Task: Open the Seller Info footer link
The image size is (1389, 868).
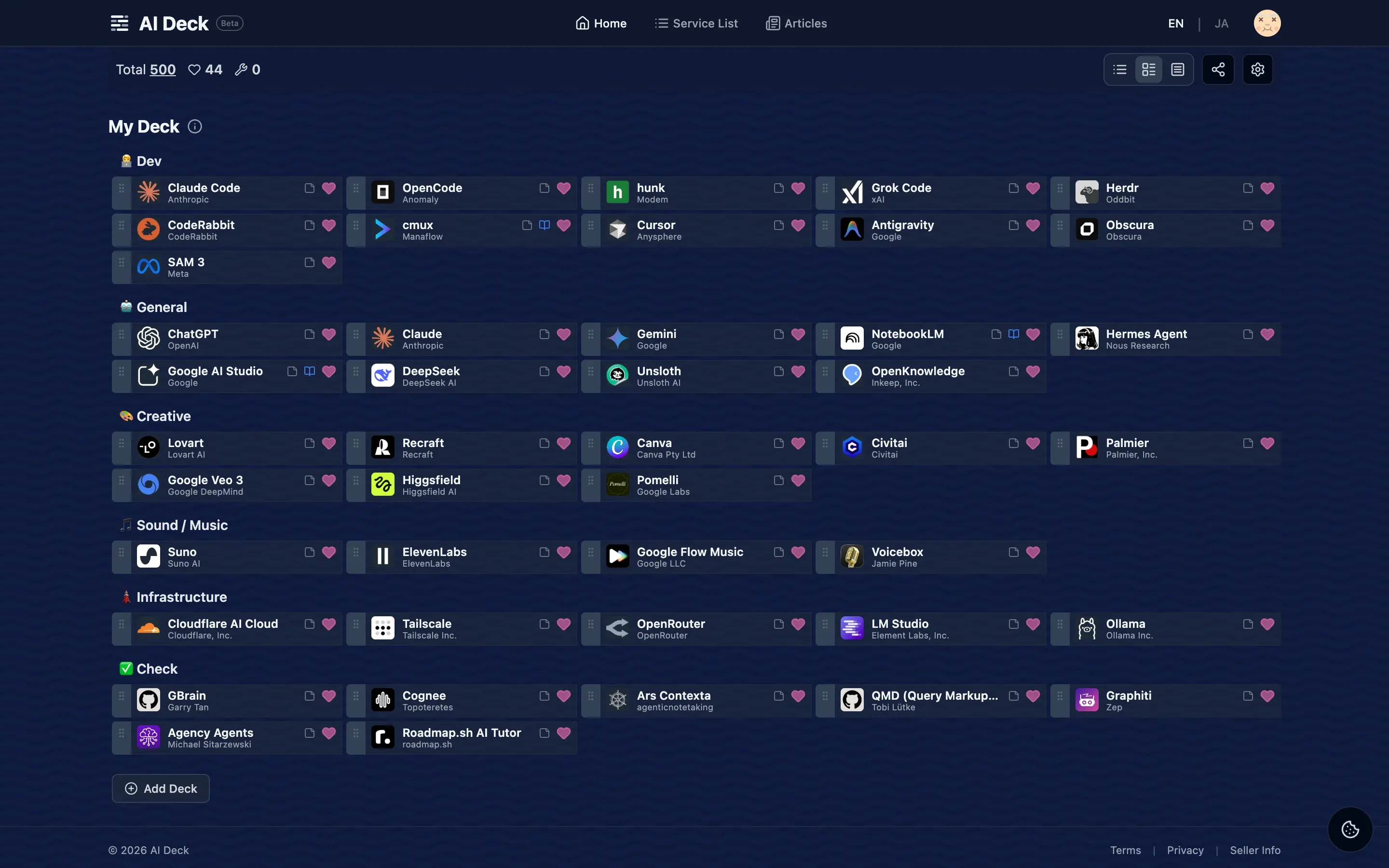Action: 1255,850
